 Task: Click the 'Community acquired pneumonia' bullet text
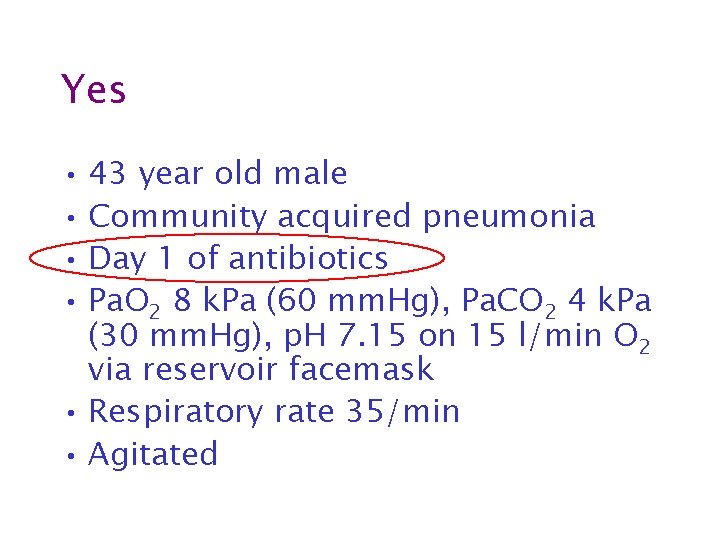[x=342, y=216]
